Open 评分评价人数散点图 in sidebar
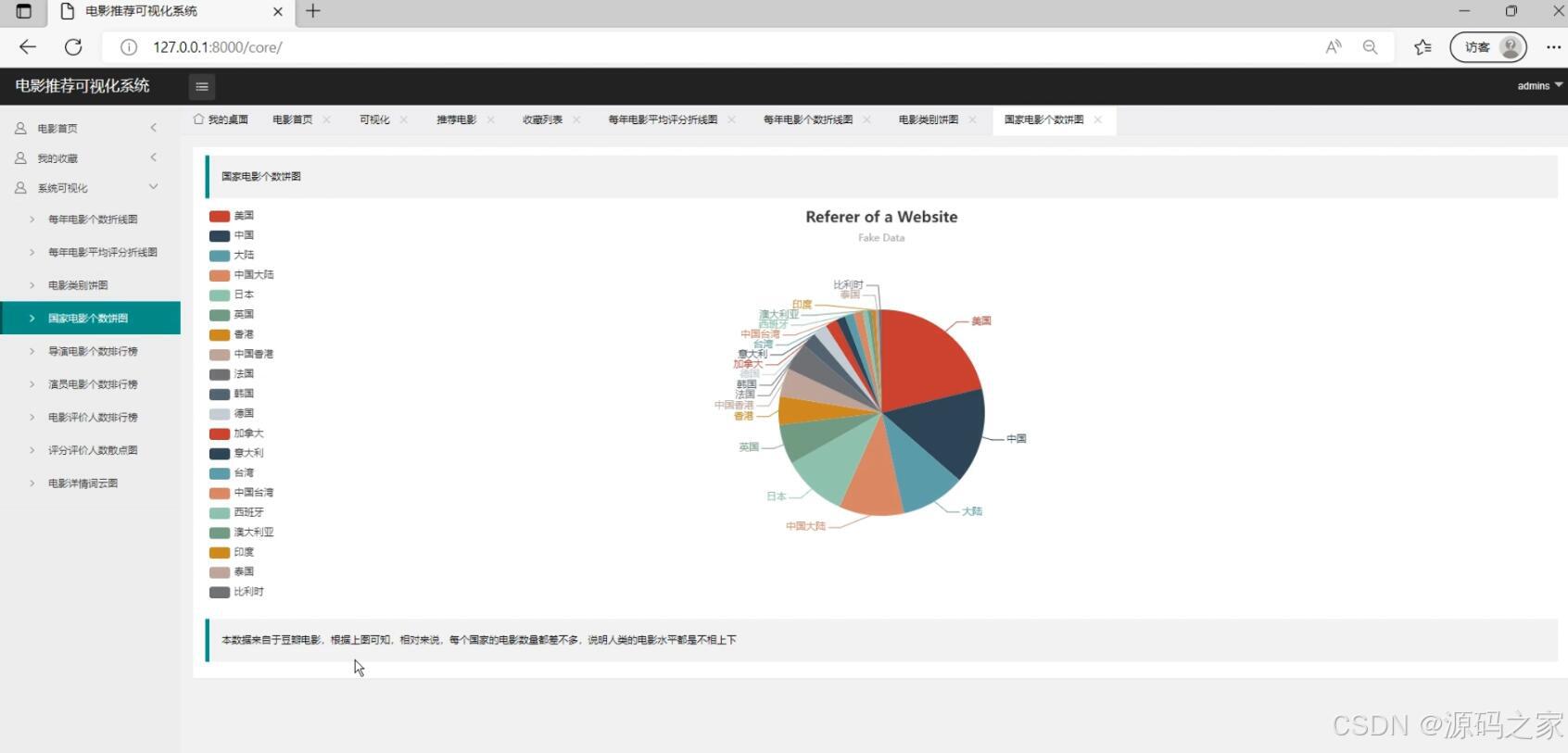The image size is (1568, 753). pyautogui.click(x=90, y=450)
